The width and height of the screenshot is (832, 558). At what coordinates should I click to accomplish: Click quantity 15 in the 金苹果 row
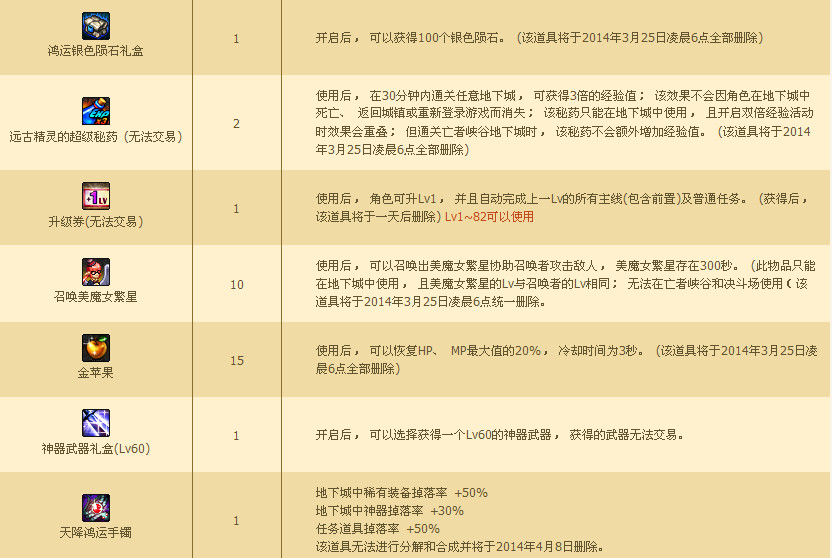237,360
